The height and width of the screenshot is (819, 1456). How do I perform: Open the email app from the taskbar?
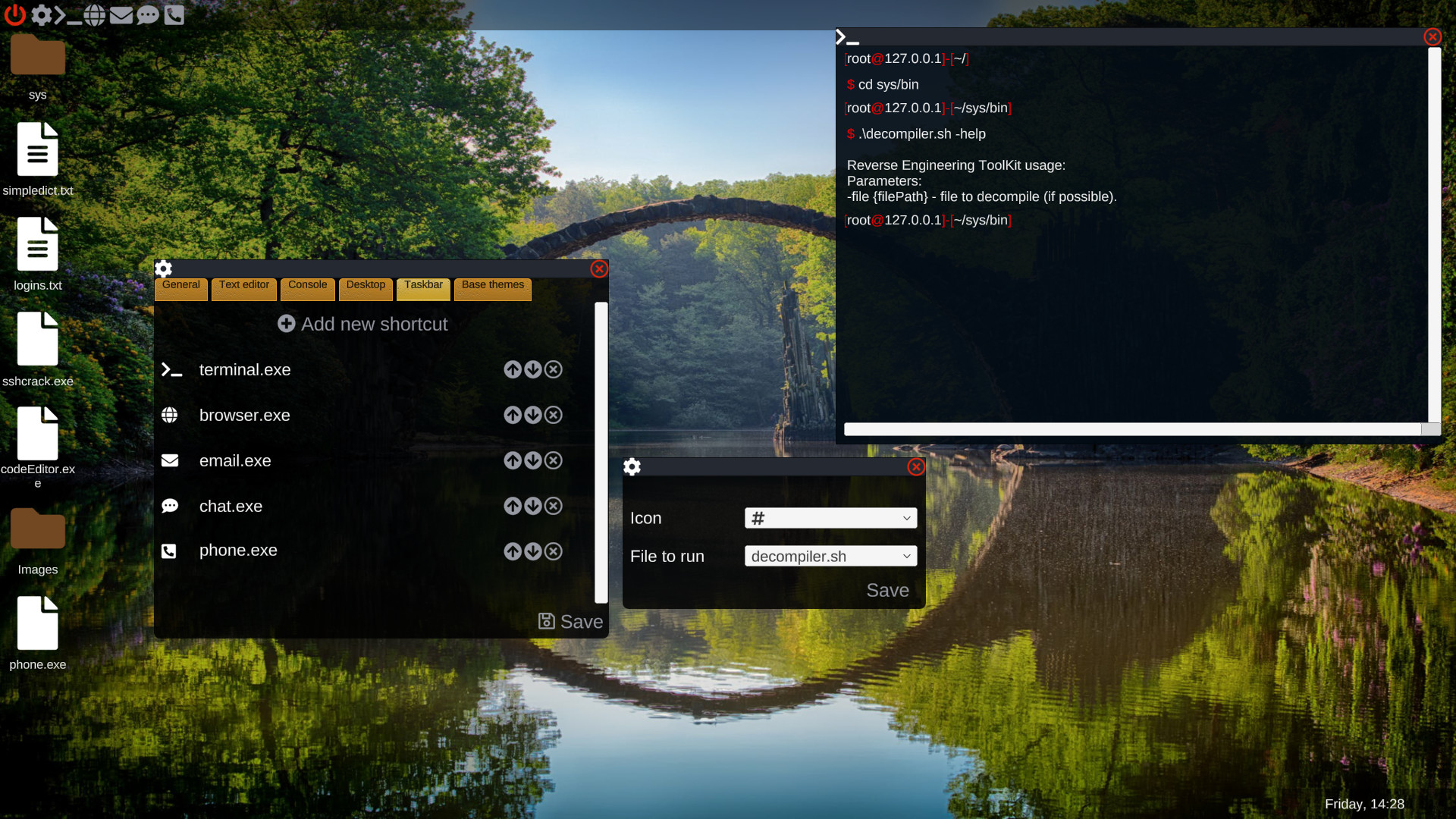pos(121,15)
